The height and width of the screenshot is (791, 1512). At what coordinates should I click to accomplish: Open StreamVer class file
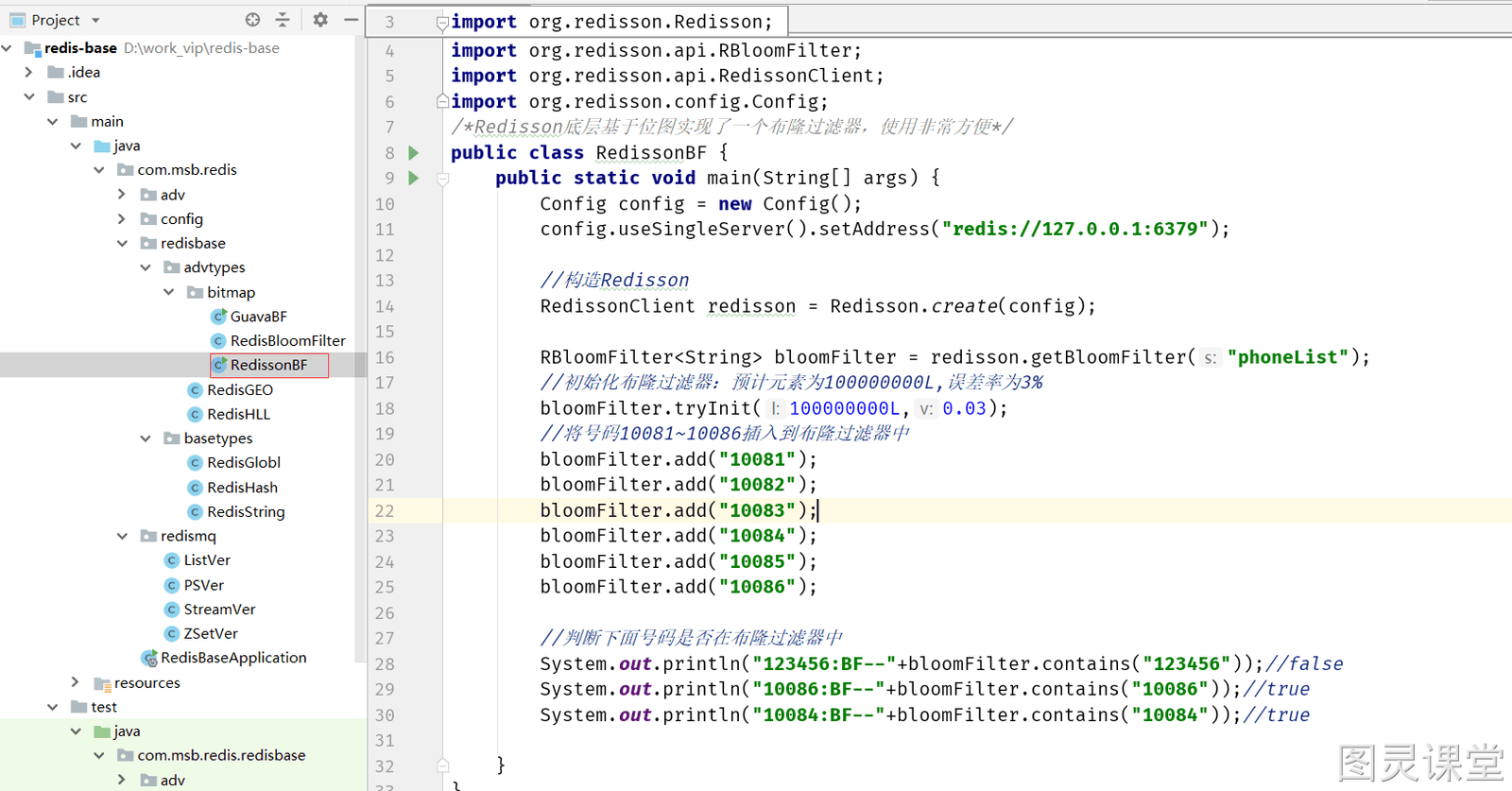point(219,610)
